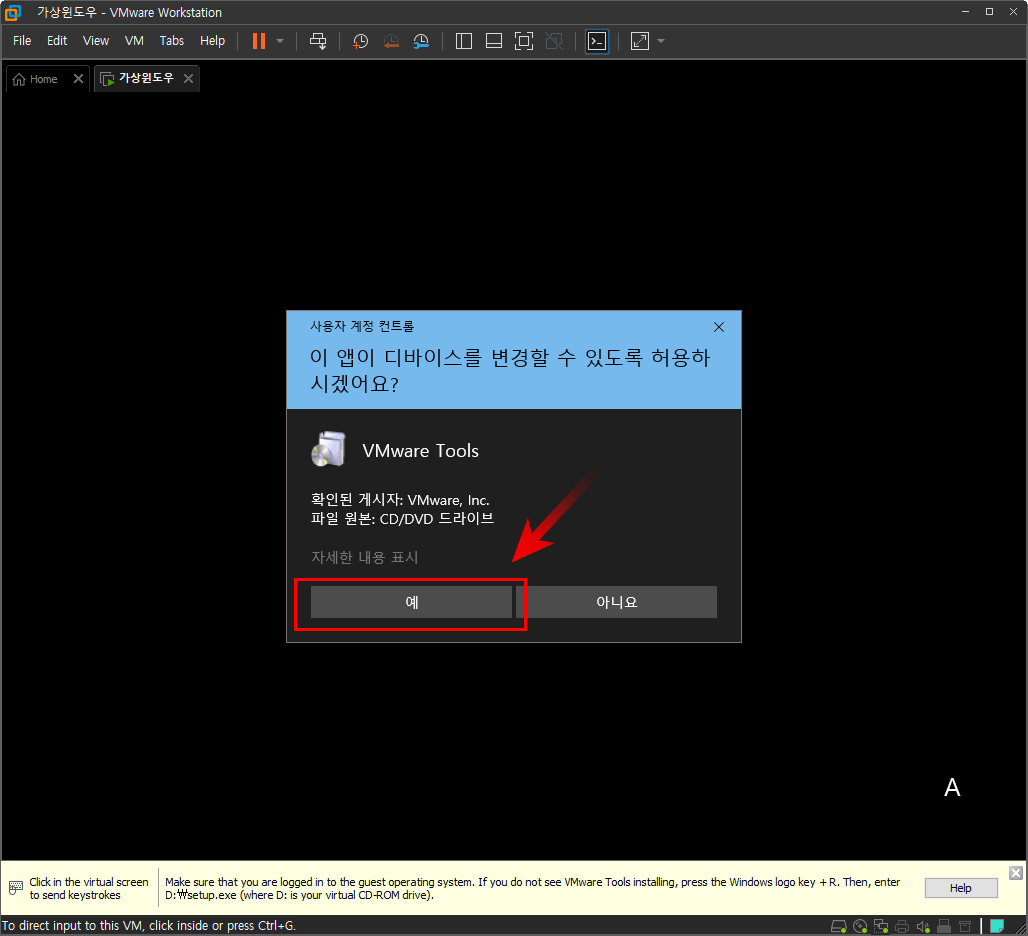
Task: Open the View menu
Action: pyautogui.click(x=96, y=41)
